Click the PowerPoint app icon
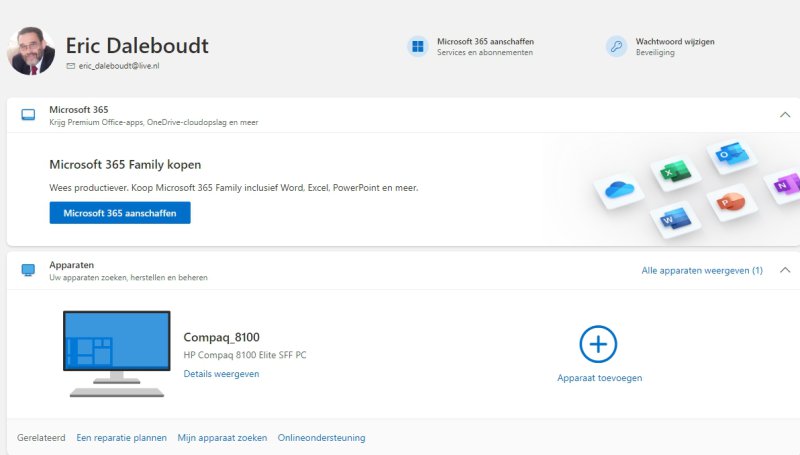Image resolution: width=800 pixels, height=455 pixels. tap(726, 201)
